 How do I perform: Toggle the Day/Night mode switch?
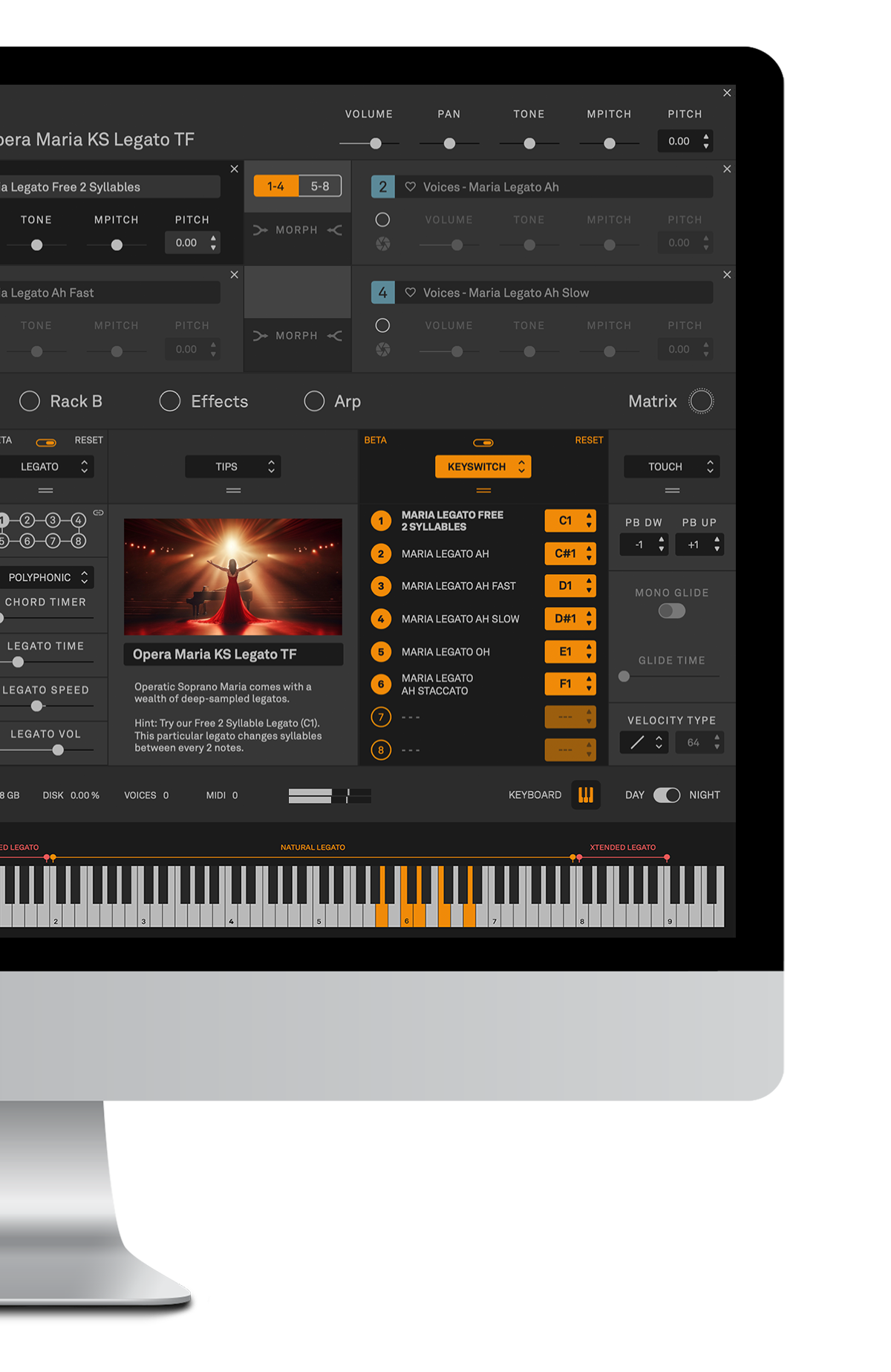pos(666,795)
